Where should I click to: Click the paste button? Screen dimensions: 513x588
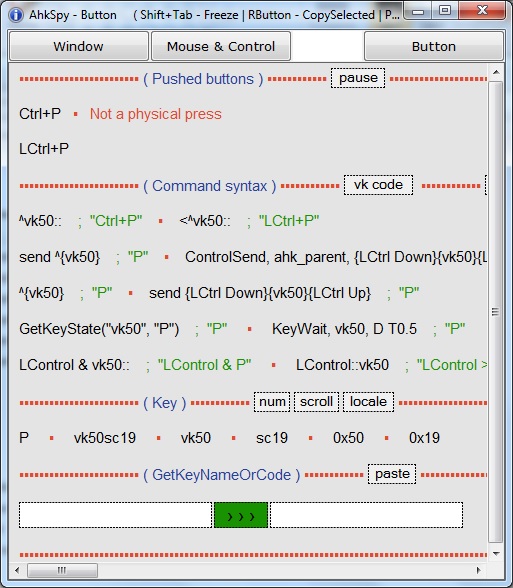[392, 474]
